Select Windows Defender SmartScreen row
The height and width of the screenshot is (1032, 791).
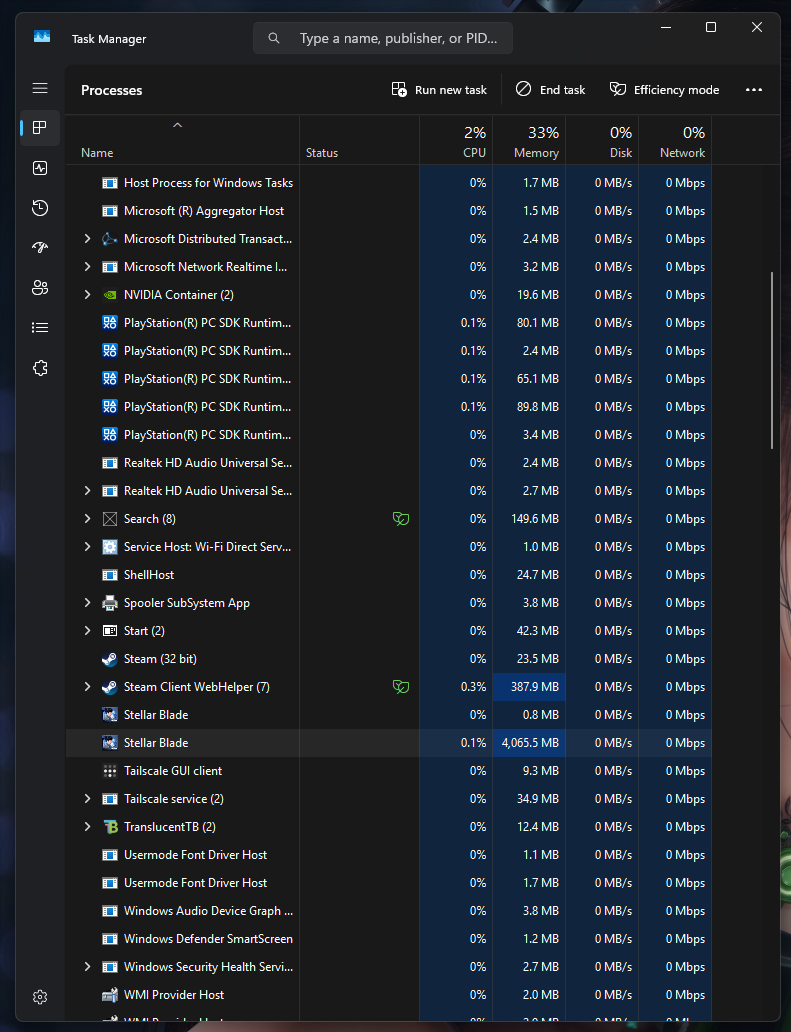tap(389, 939)
